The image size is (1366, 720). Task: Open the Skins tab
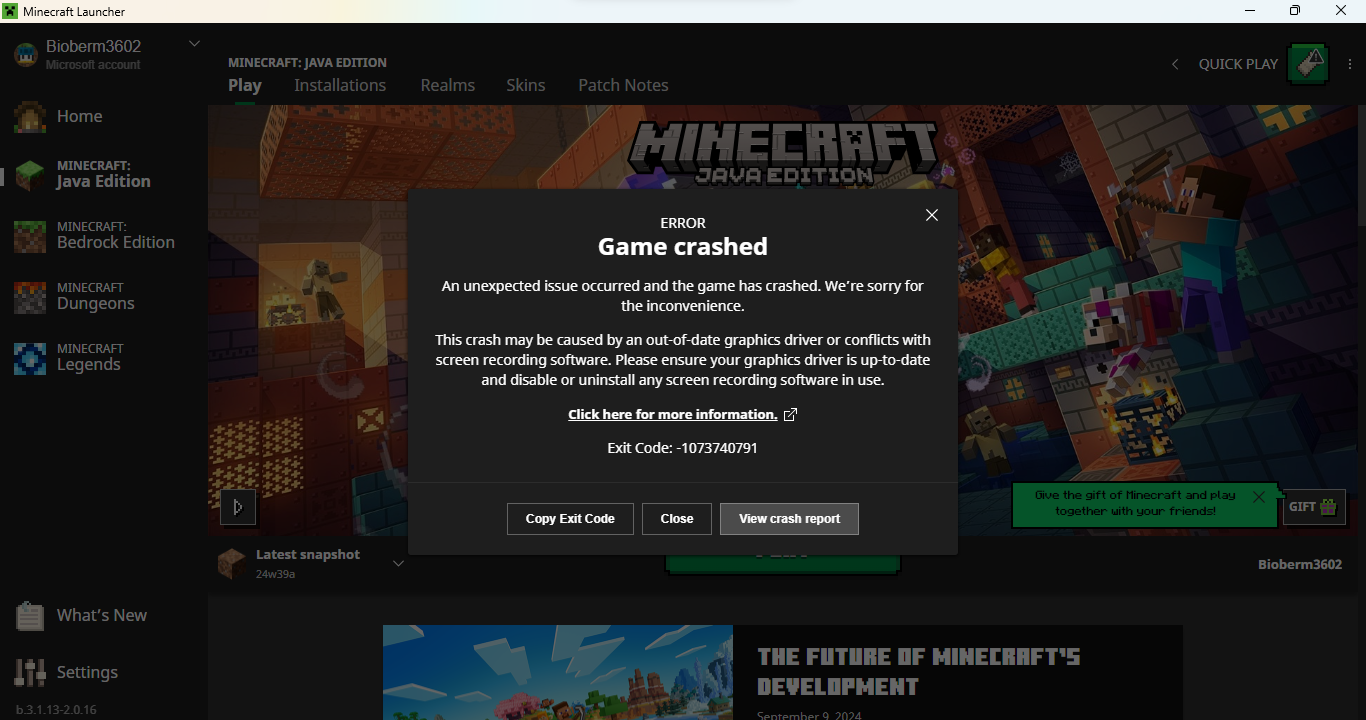click(x=526, y=85)
